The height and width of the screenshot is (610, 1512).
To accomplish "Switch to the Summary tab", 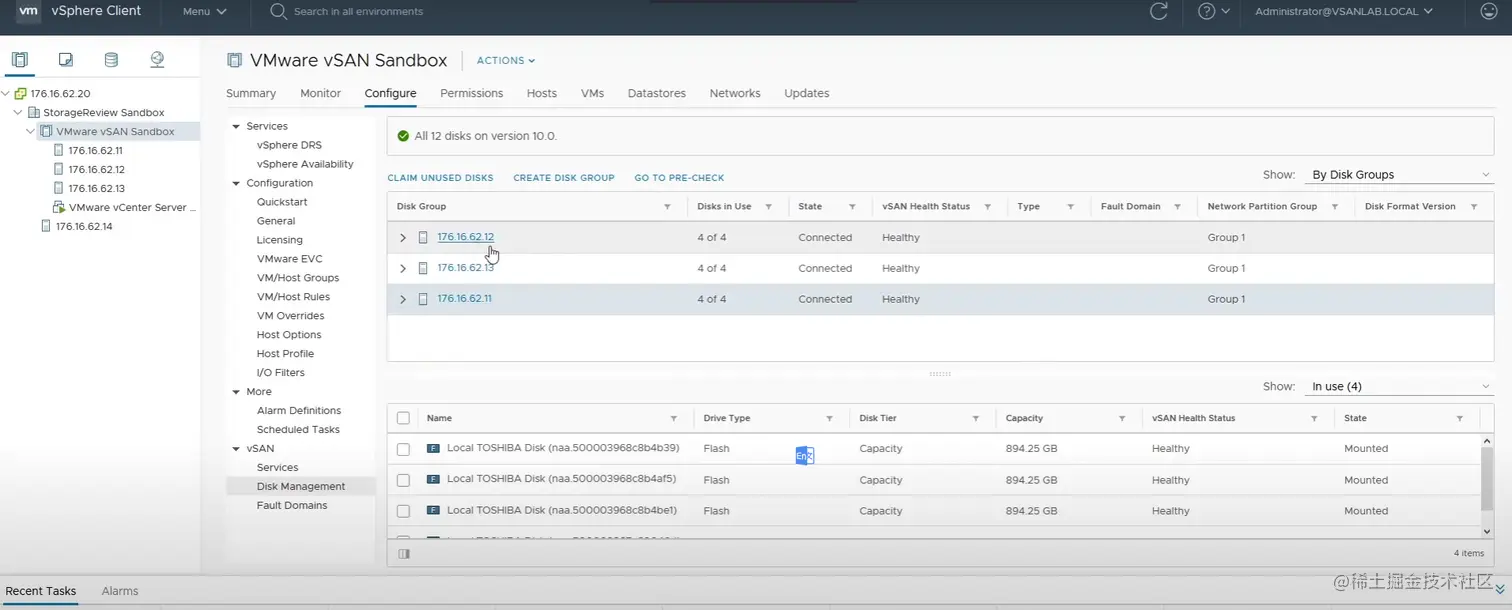I will pos(251,93).
